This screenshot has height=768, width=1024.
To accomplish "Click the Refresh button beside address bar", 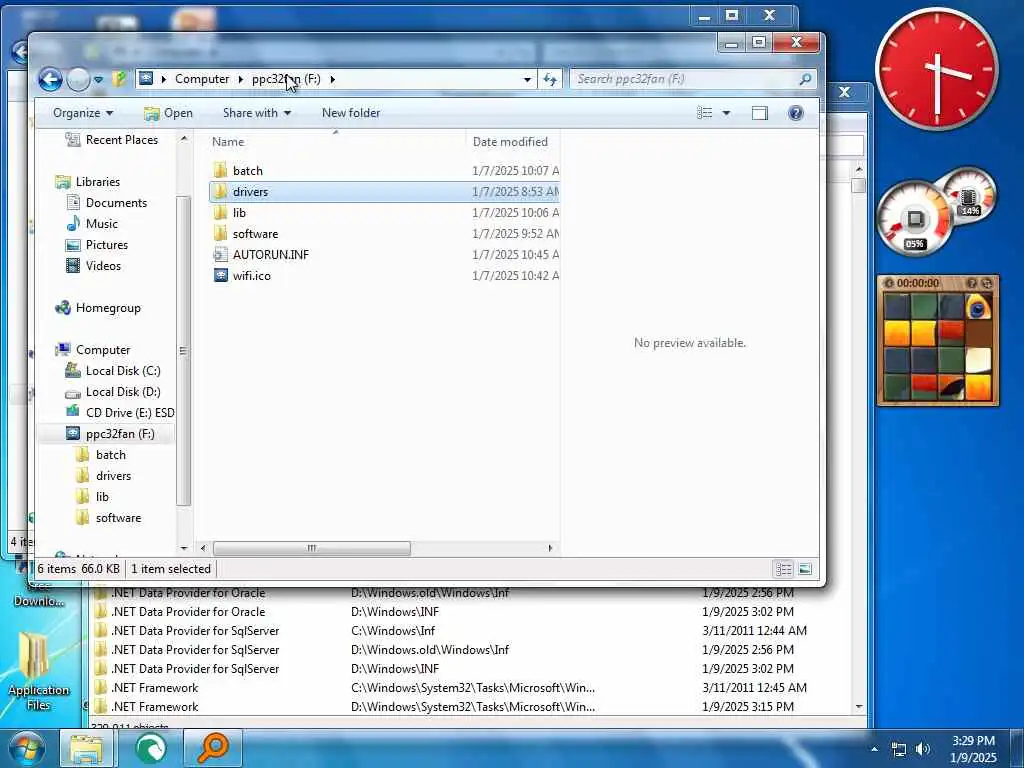I will [x=550, y=79].
